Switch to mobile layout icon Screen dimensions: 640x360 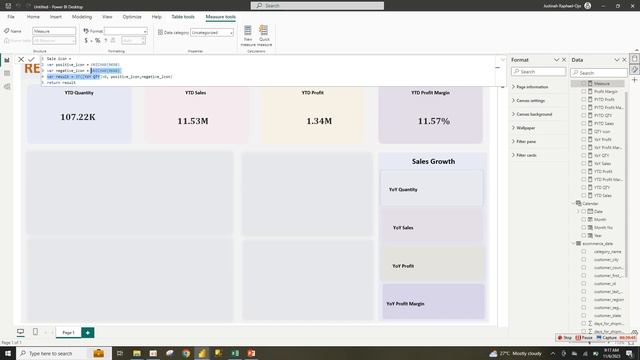36,332
